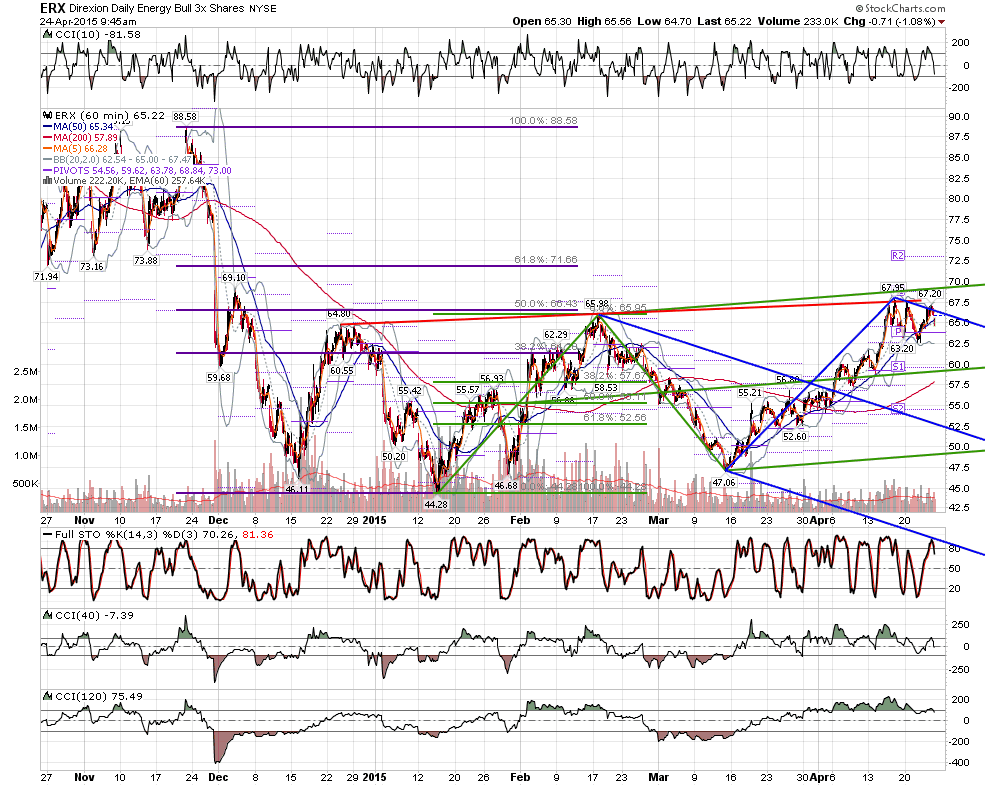This screenshot has height=786, width=985.
Task: Click the High 65.56 value
Action: point(604,21)
